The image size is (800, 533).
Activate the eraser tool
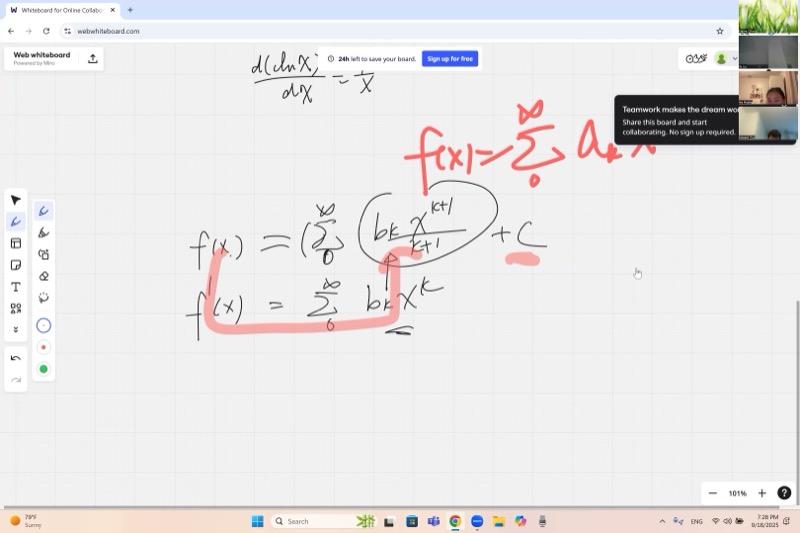pyautogui.click(x=43, y=276)
